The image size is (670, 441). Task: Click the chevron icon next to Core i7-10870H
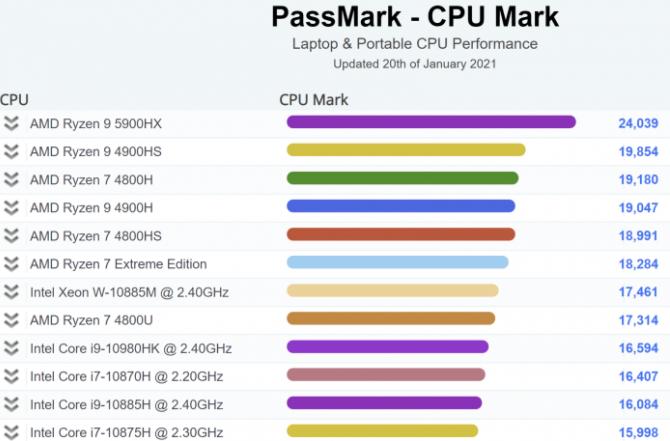(x=12, y=376)
